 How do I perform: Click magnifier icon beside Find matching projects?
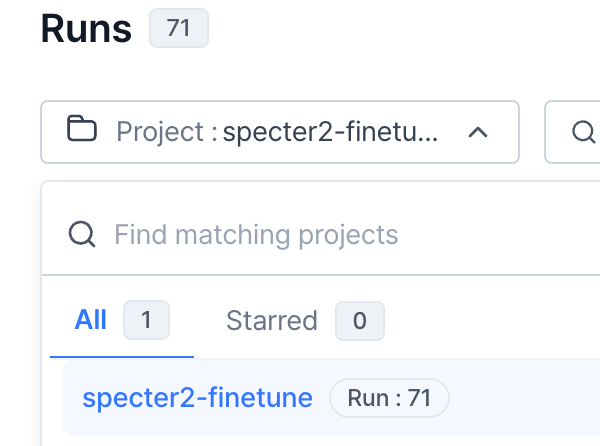coord(82,234)
